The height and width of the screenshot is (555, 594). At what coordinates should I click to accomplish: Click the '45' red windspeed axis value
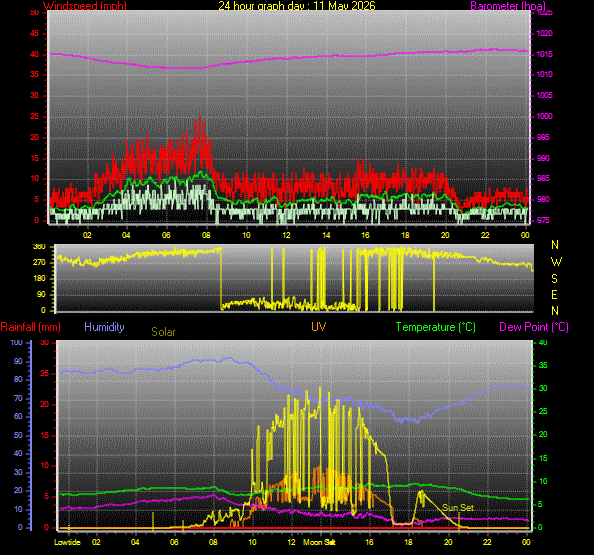(34, 33)
